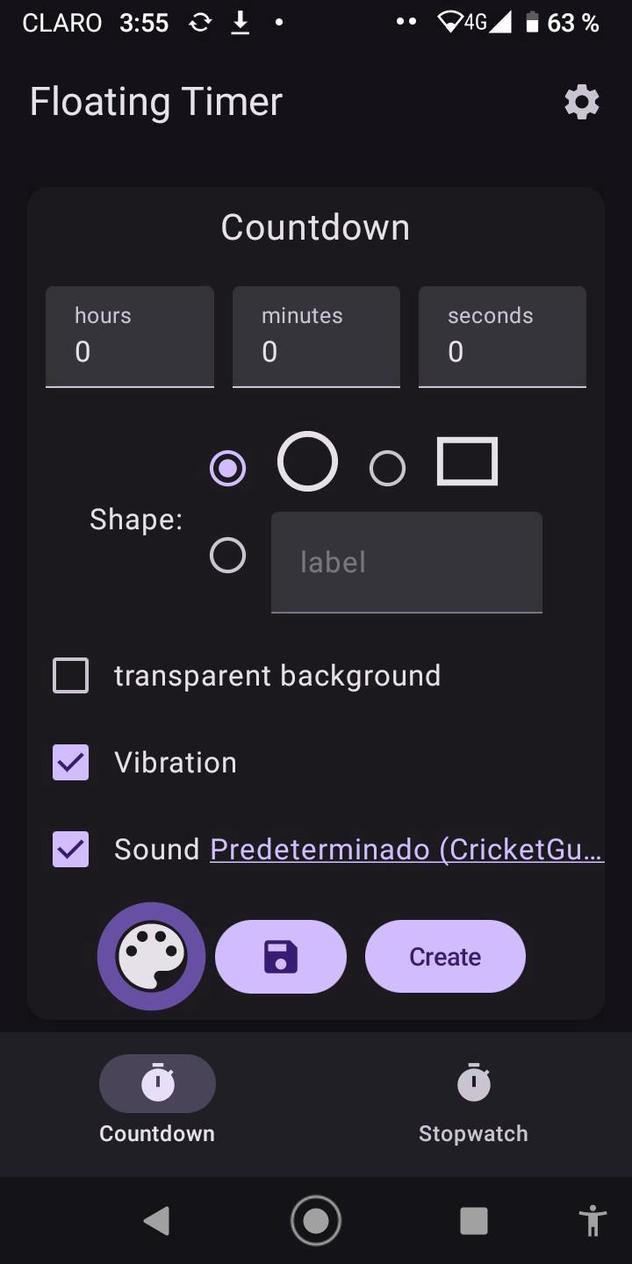Uncheck the Sound option
Viewport: 632px width, 1264px height.
tap(70, 849)
